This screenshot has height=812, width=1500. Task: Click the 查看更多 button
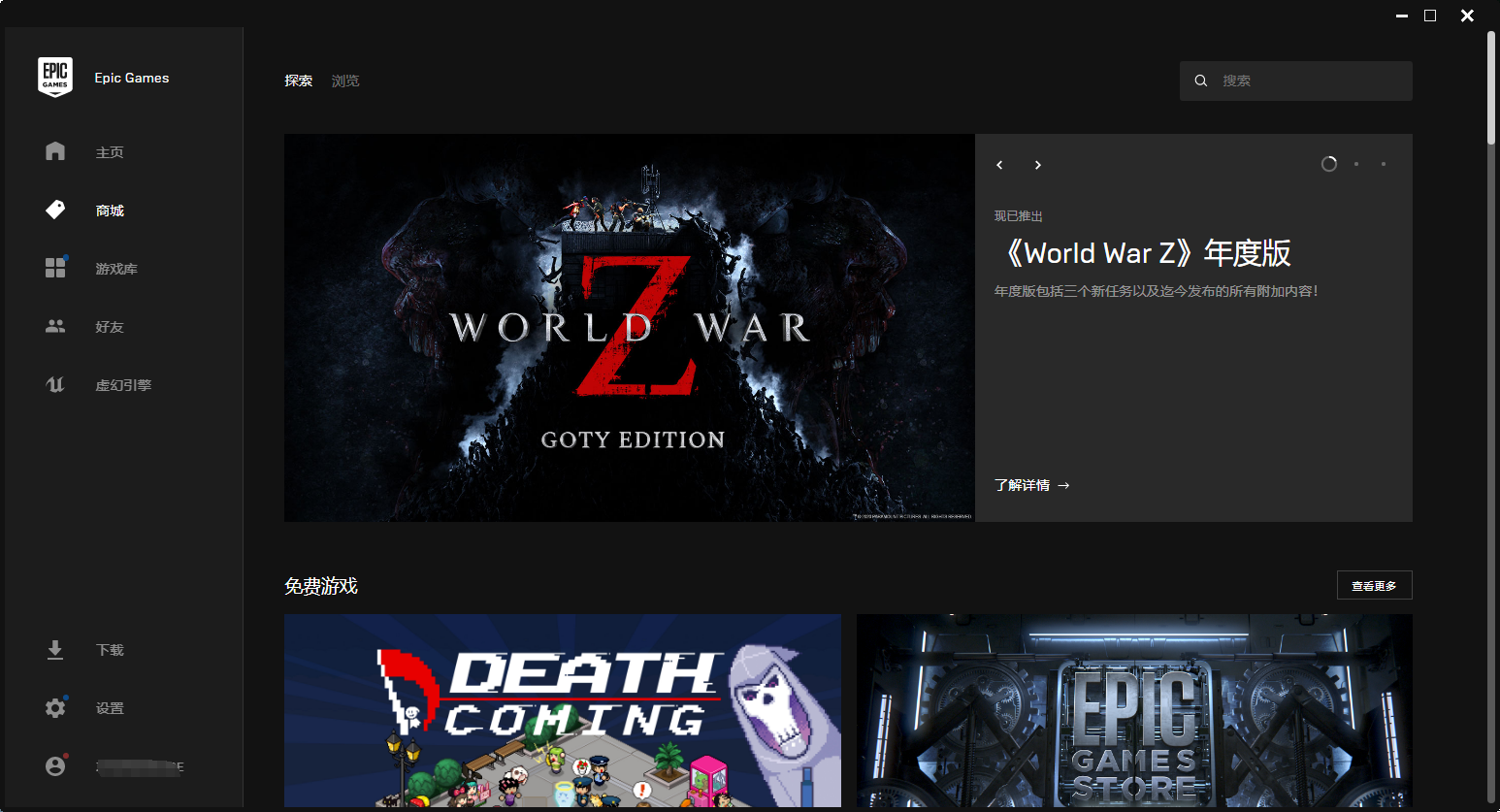point(1374,585)
